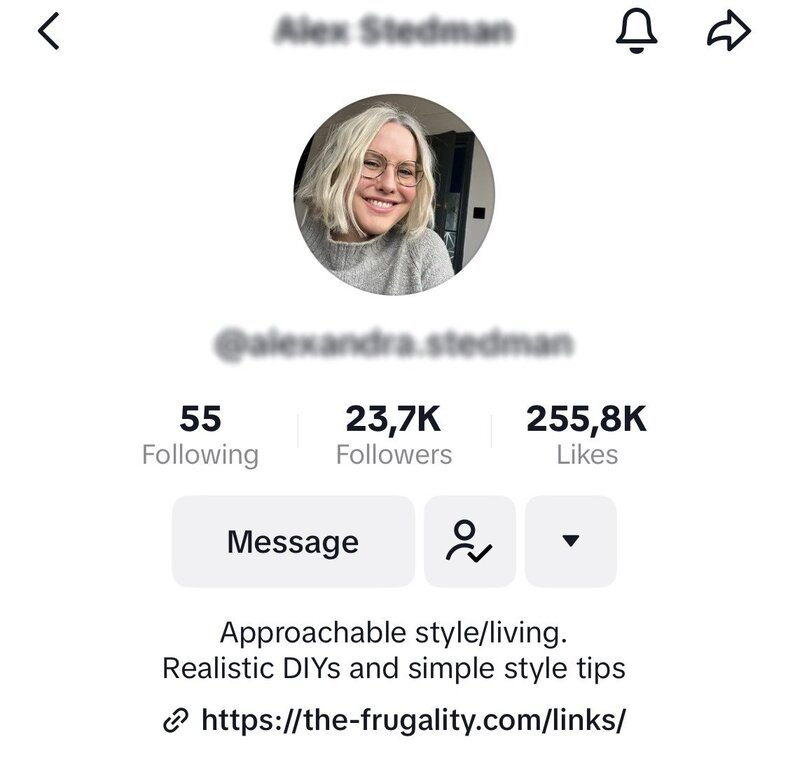
Task: Open the circular profile picture
Action: pos(394,195)
